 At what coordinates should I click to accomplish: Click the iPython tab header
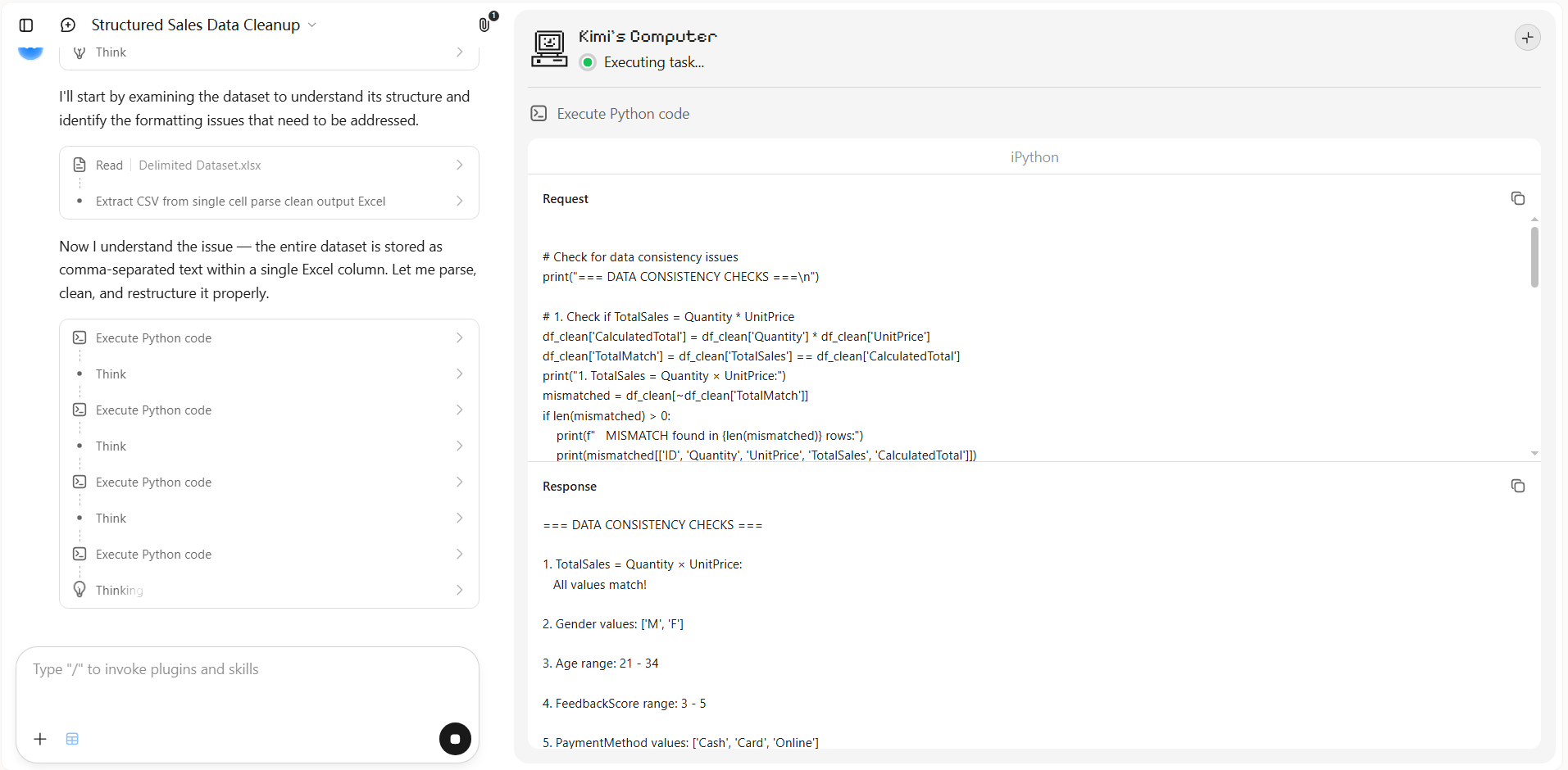1034,157
